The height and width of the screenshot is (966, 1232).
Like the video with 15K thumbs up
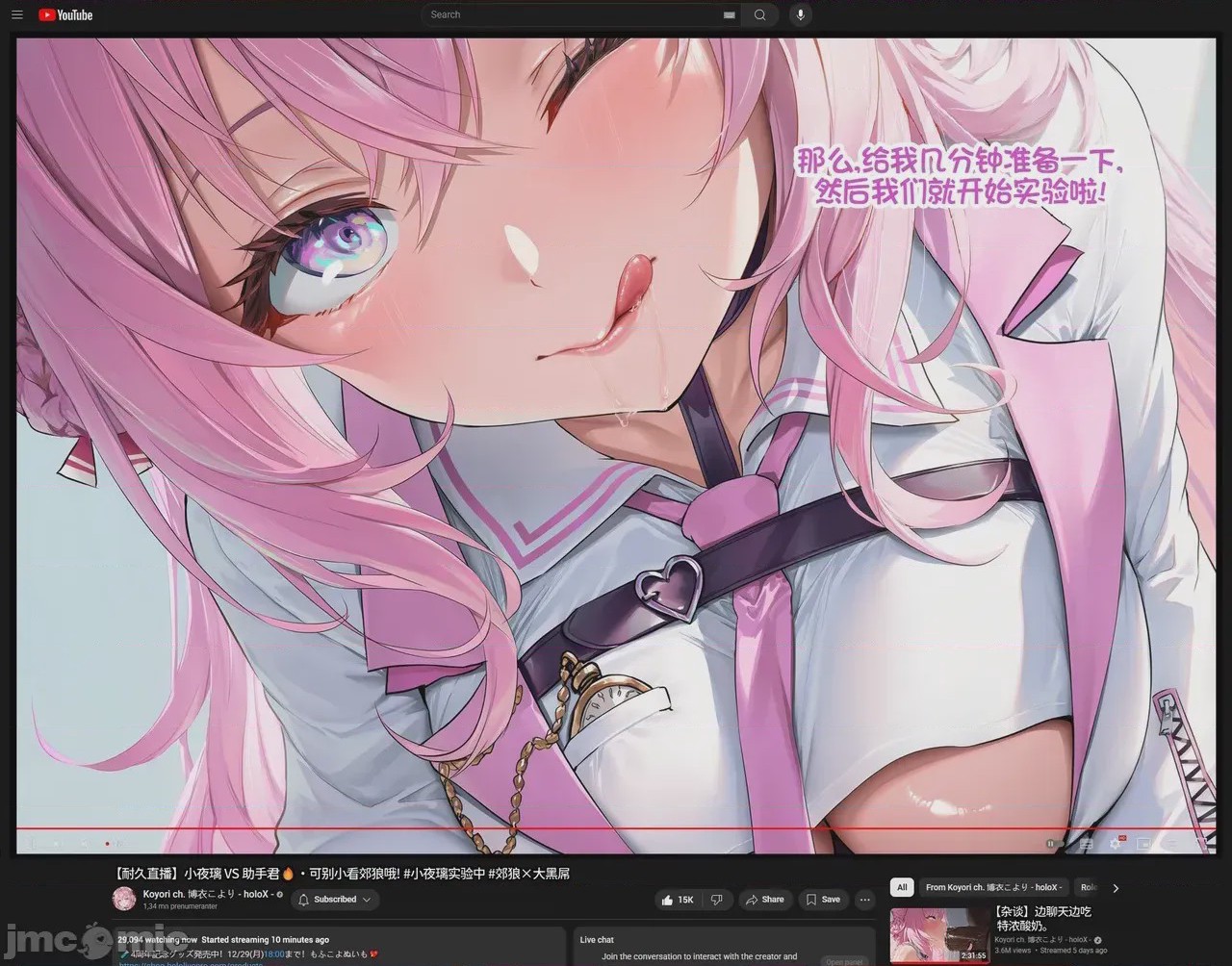coord(678,900)
